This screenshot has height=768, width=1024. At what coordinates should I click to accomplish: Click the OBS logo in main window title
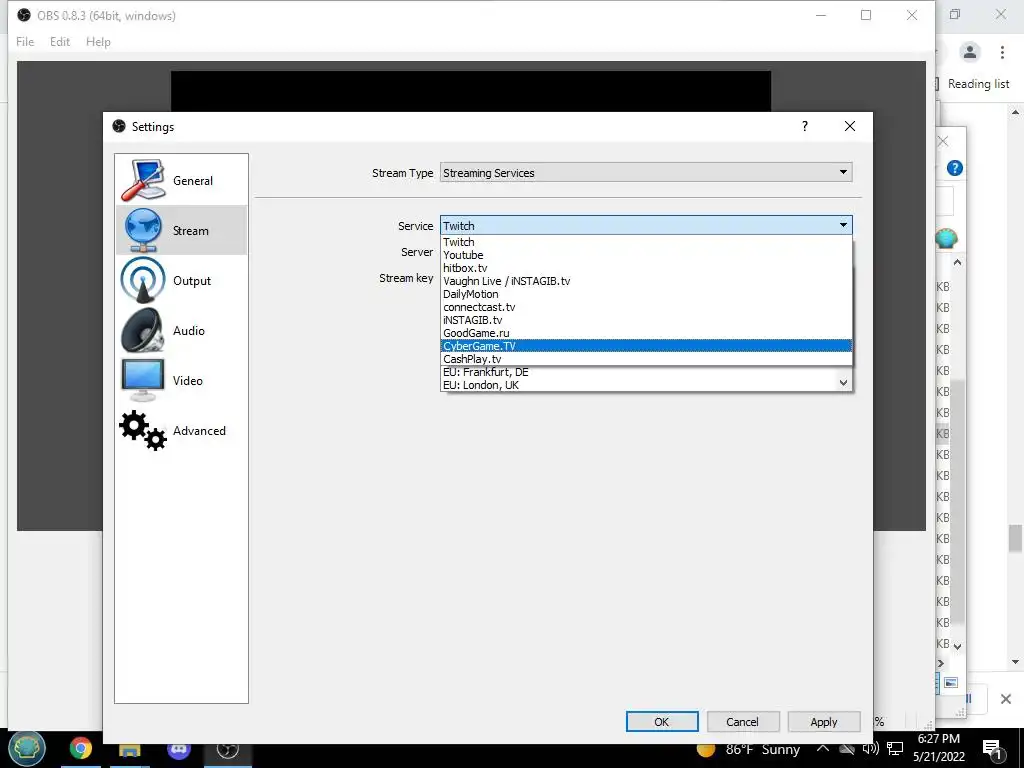tap(24, 15)
